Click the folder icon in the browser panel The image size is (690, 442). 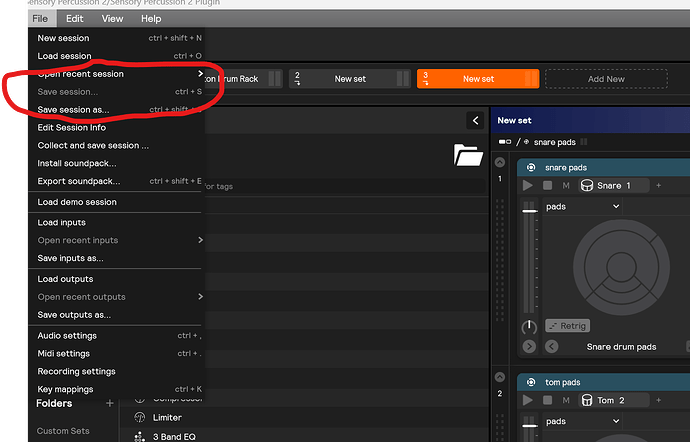click(468, 155)
